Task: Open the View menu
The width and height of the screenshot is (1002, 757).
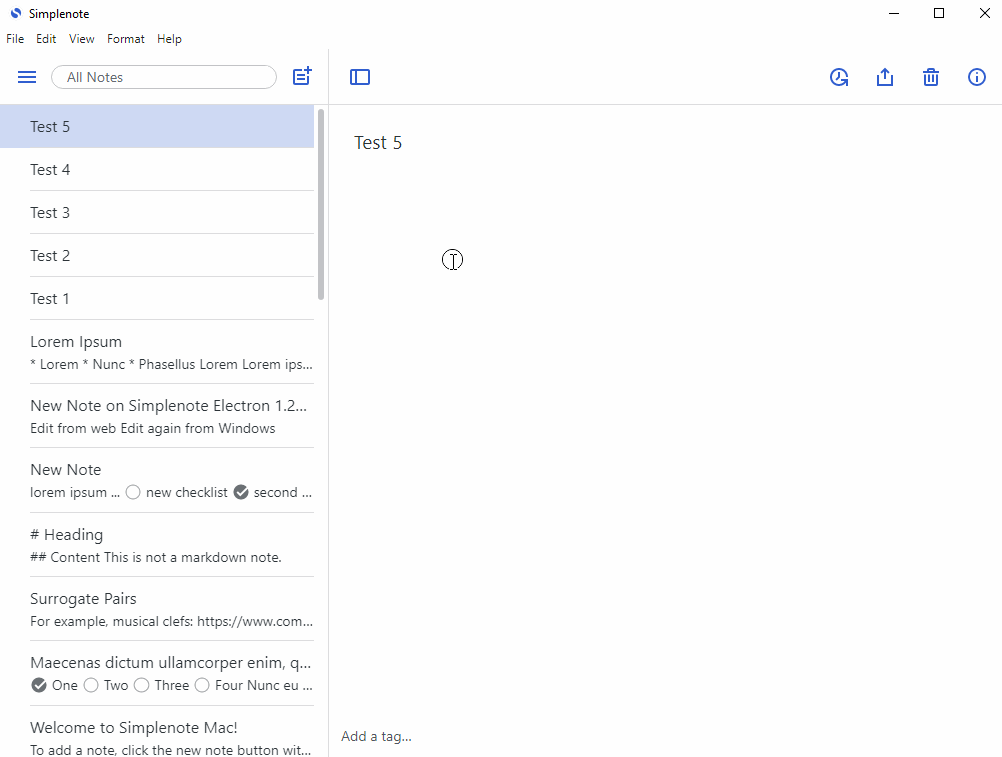Action: tap(81, 39)
